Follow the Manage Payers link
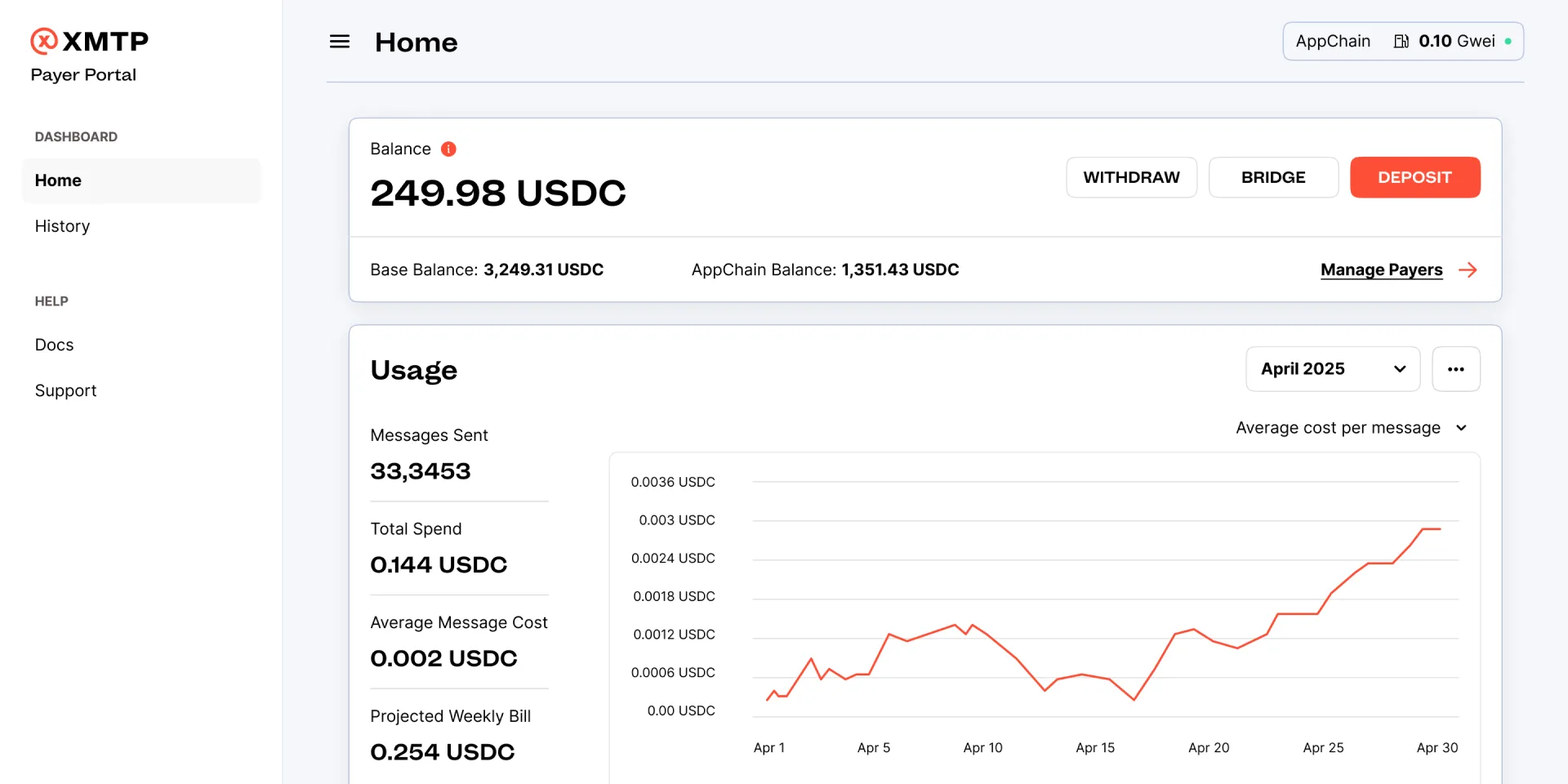Screen dimensions: 1568x784 click(x=1381, y=269)
